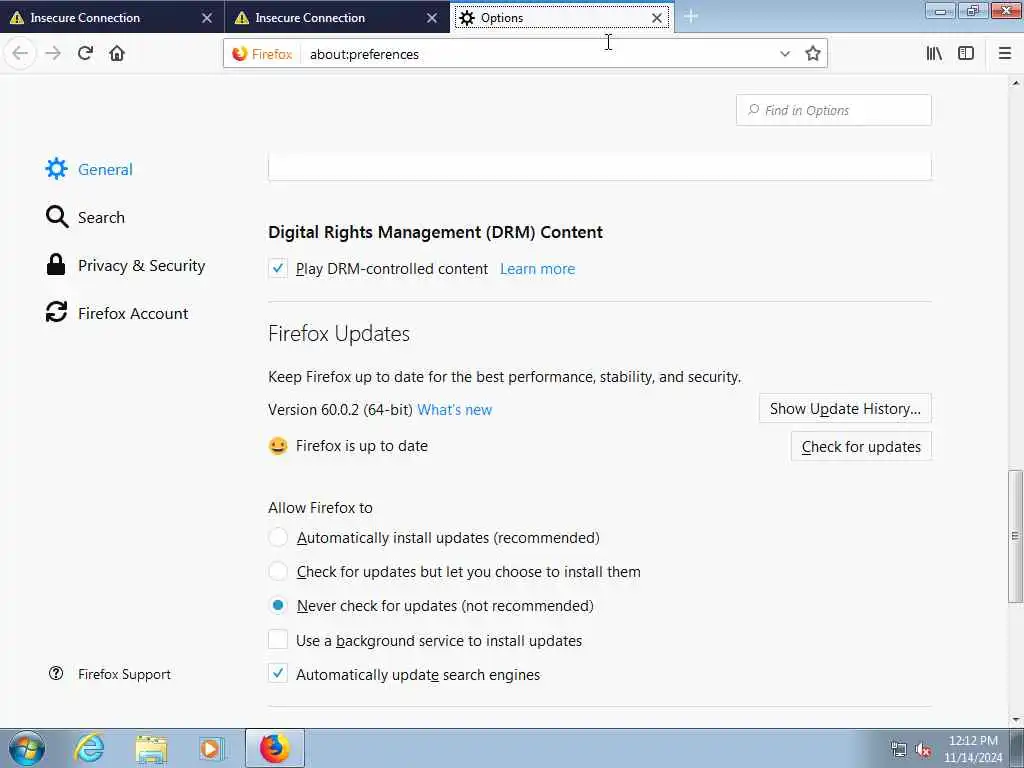
Task: Bookmark this page with the star icon
Action: tap(812, 54)
